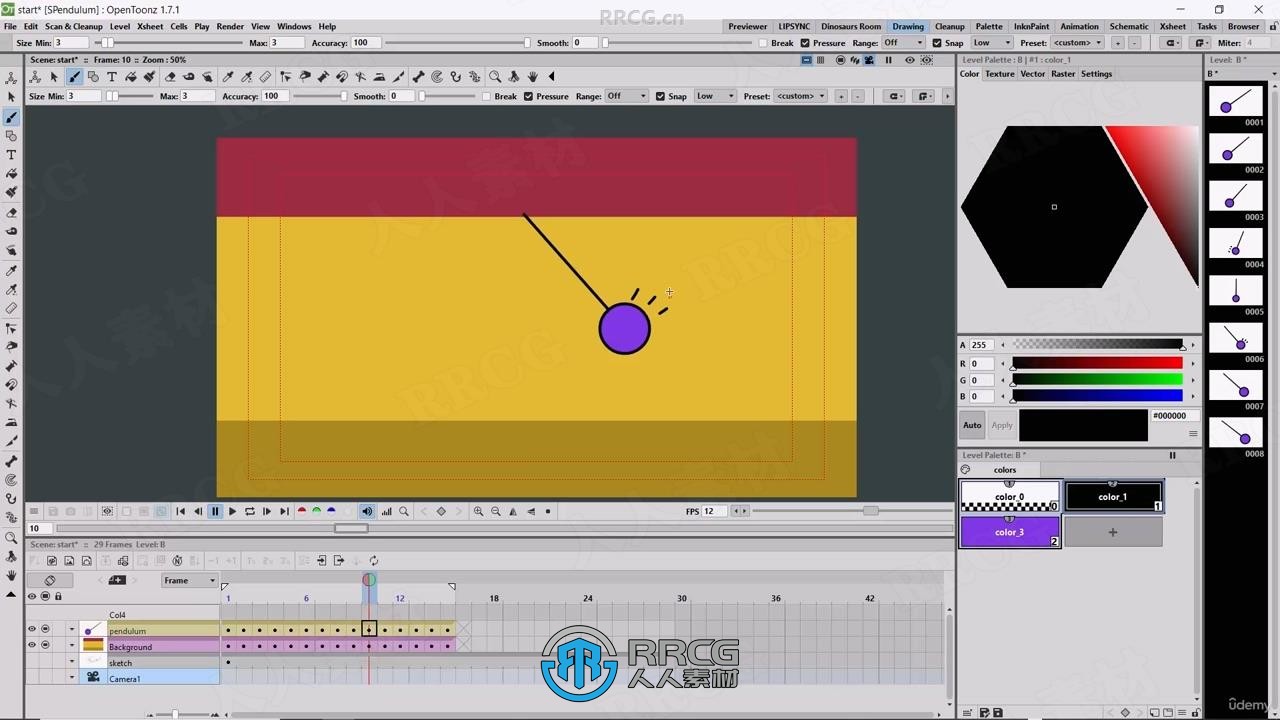Viewport: 1280px width, 720px height.
Task: Select the Tape tool in the horizontal toolbar
Action: (x=189, y=76)
